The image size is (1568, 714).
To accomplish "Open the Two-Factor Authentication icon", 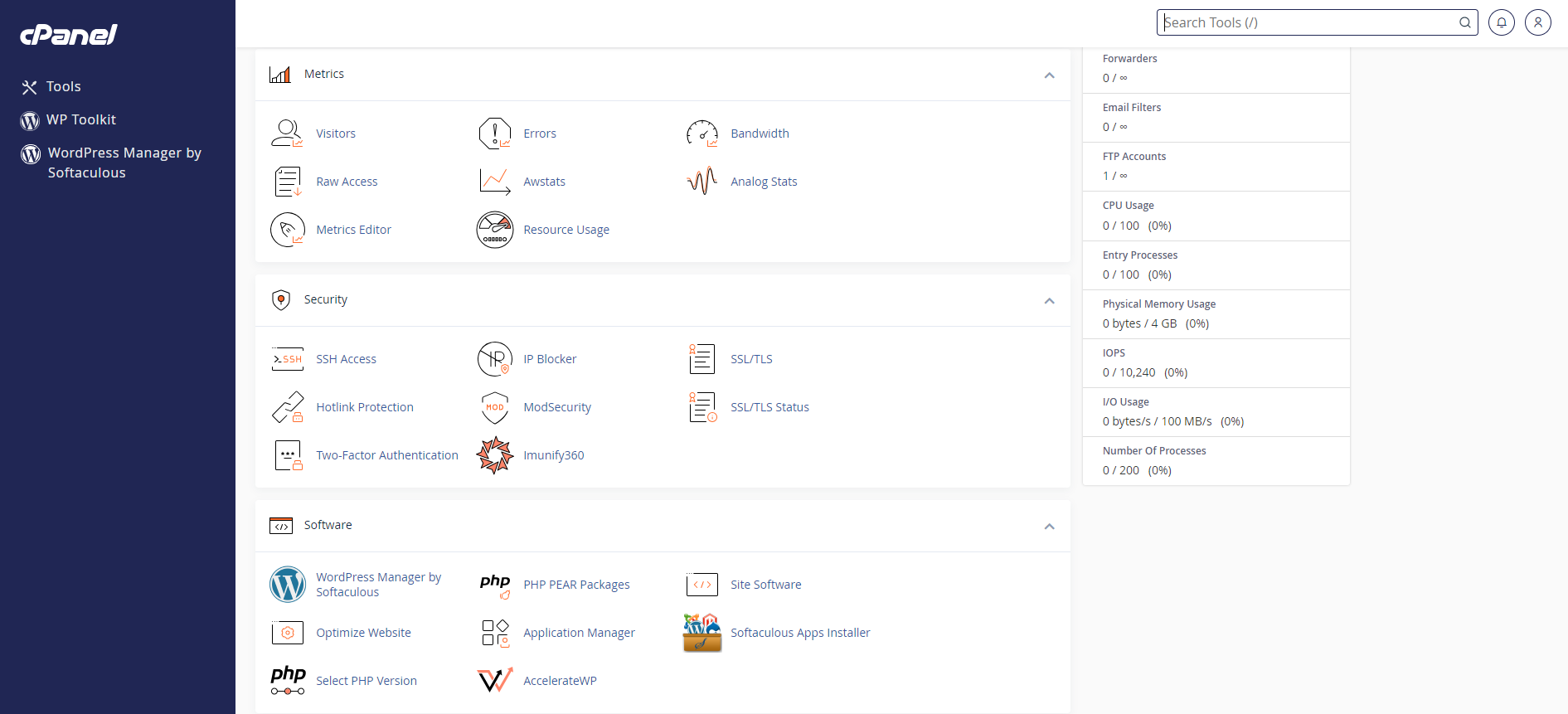I will click(x=288, y=455).
